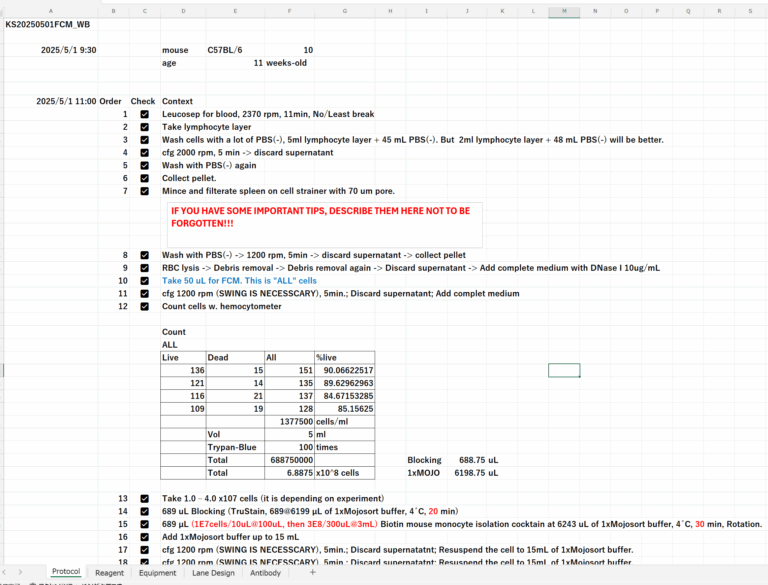
Task: Select cell with value 688750000
Action: tap(289, 460)
